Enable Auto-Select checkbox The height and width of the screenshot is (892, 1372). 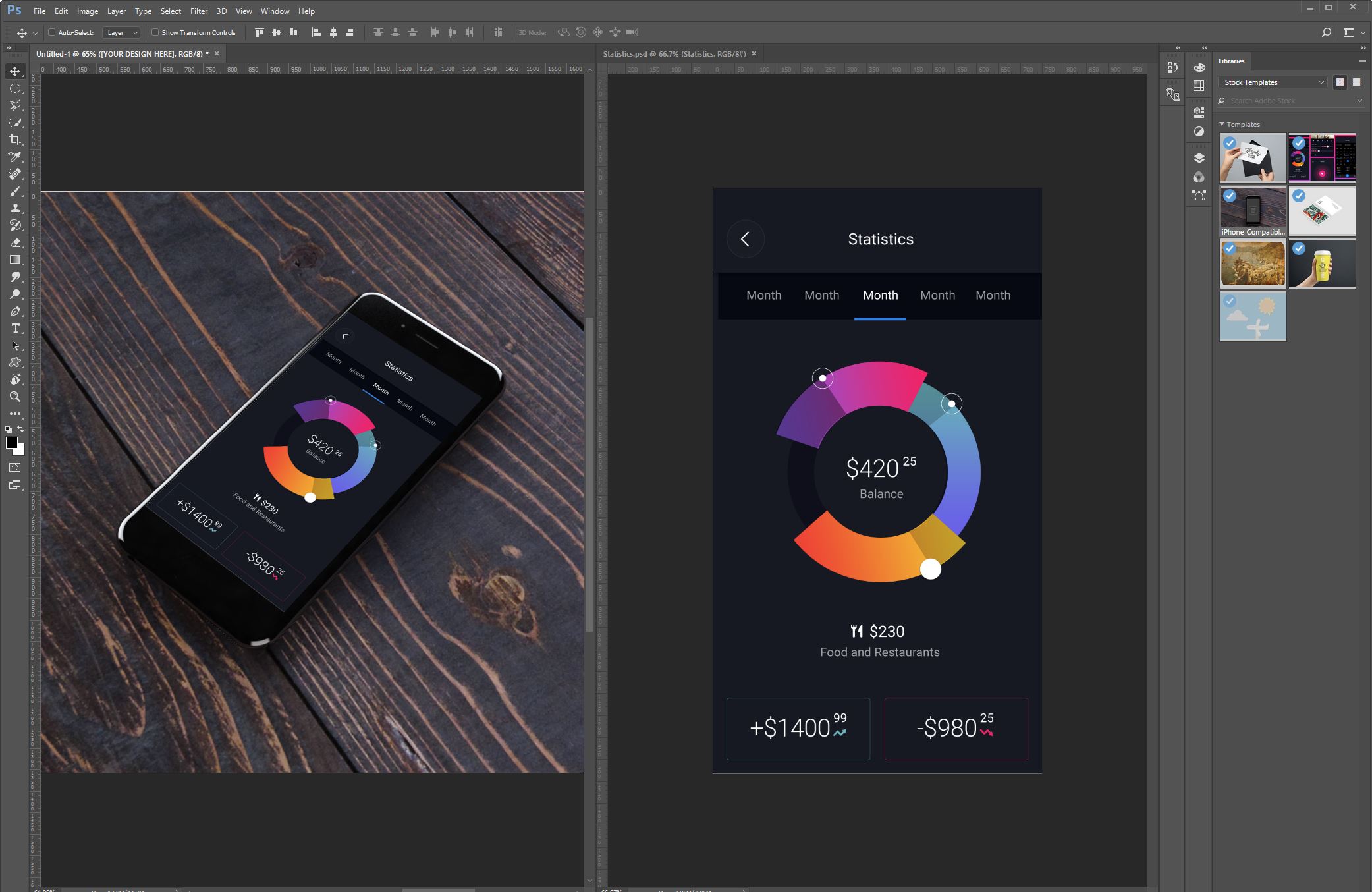(51, 32)
